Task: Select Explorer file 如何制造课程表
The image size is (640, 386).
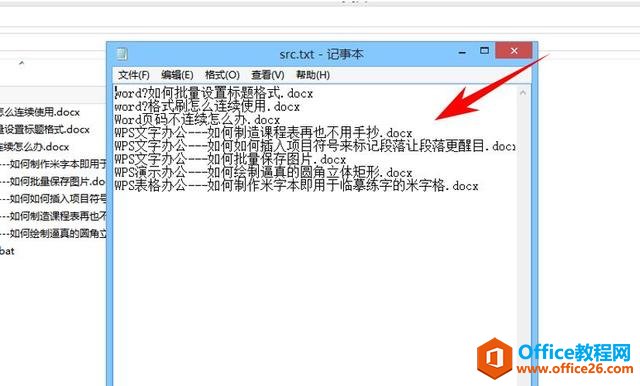Action: [53, 216]
